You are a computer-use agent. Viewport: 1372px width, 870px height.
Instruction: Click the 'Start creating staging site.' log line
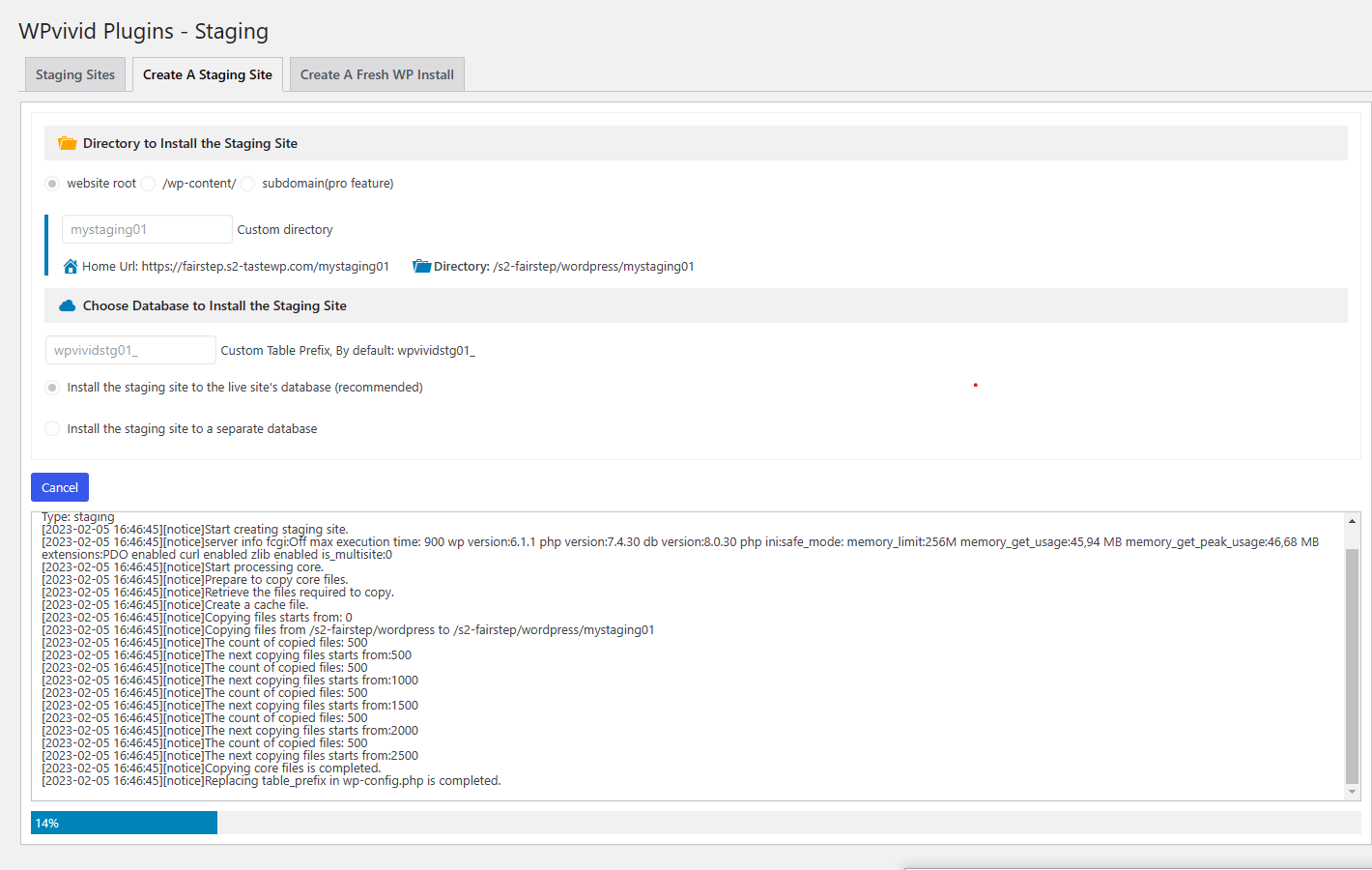tap(195, 530)
